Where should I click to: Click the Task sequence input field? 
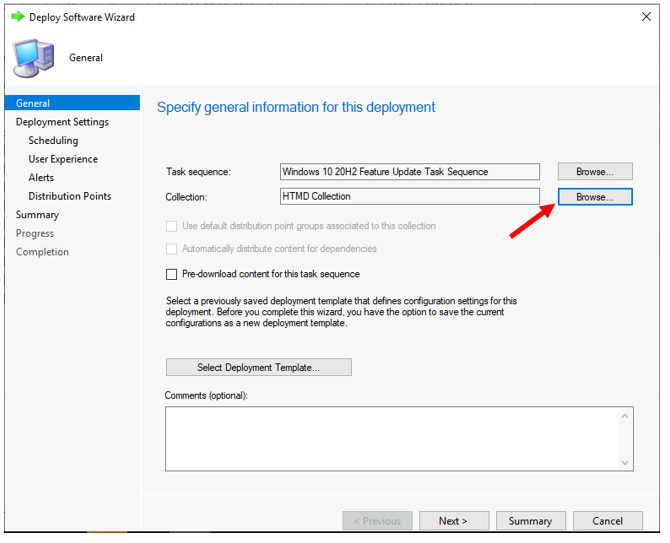point(410,172)
